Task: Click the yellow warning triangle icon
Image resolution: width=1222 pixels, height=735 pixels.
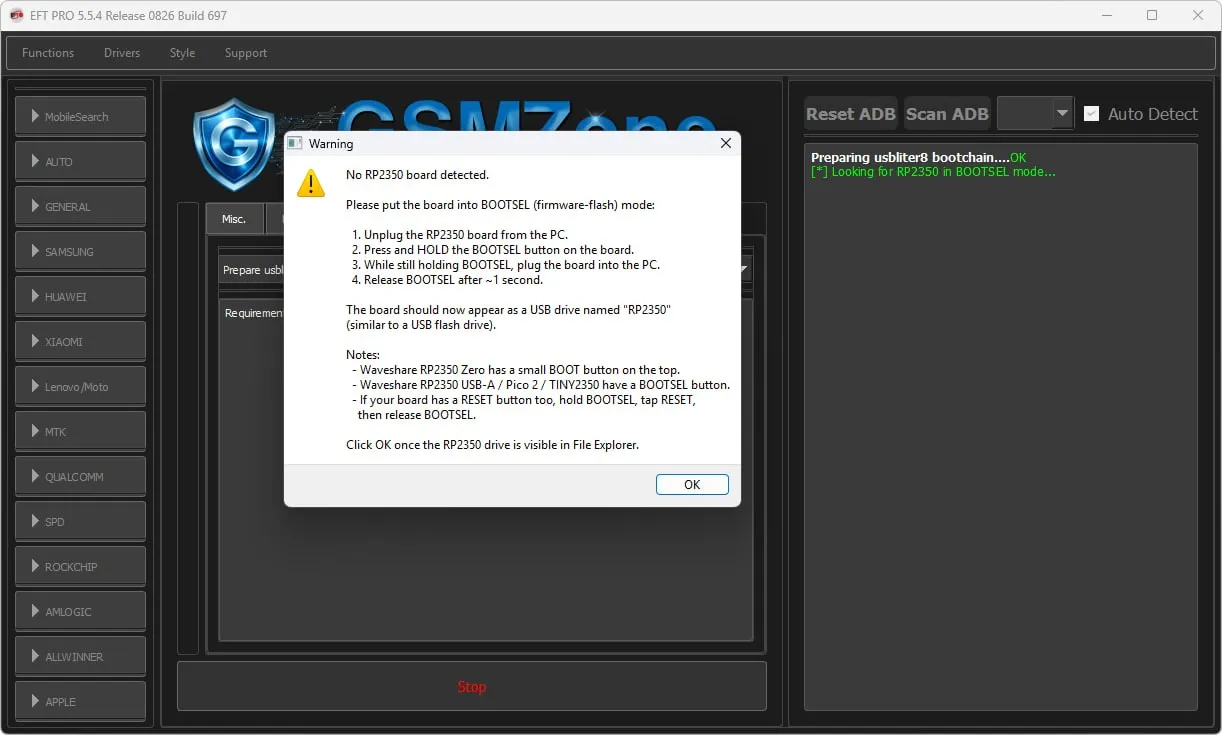Action: click(x=311, y=183)
